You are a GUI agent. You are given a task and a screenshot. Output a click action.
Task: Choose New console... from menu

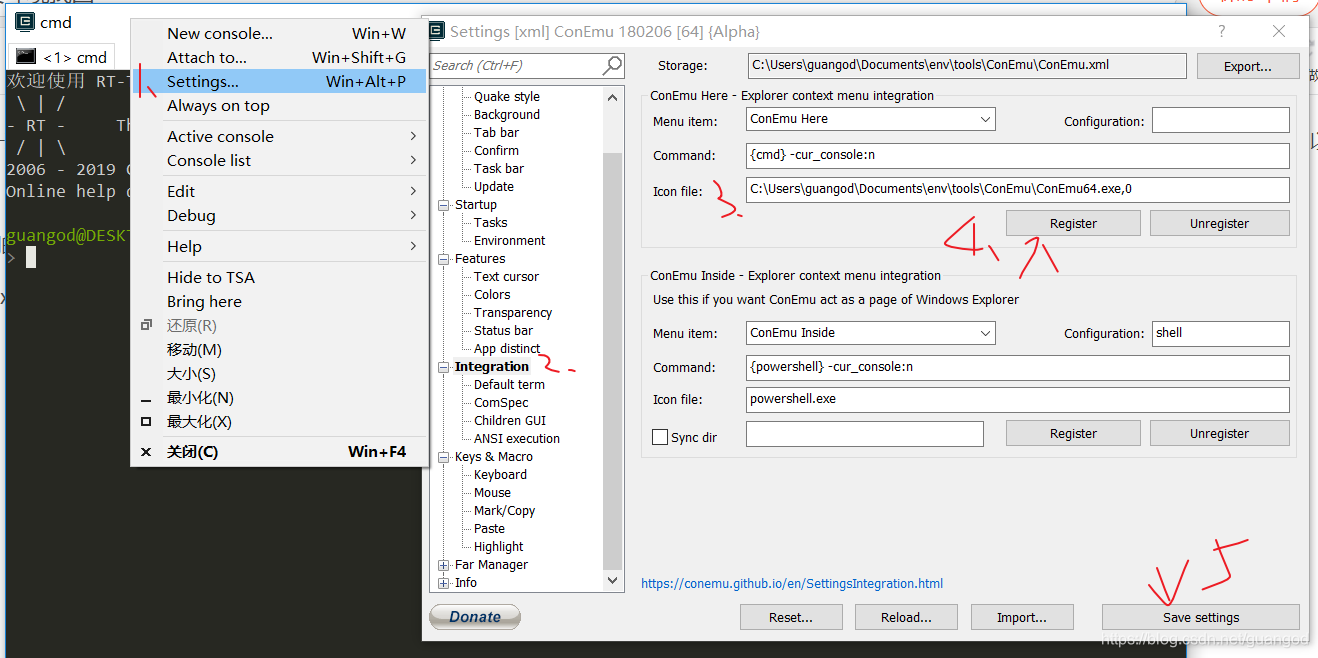click(279, 33)
